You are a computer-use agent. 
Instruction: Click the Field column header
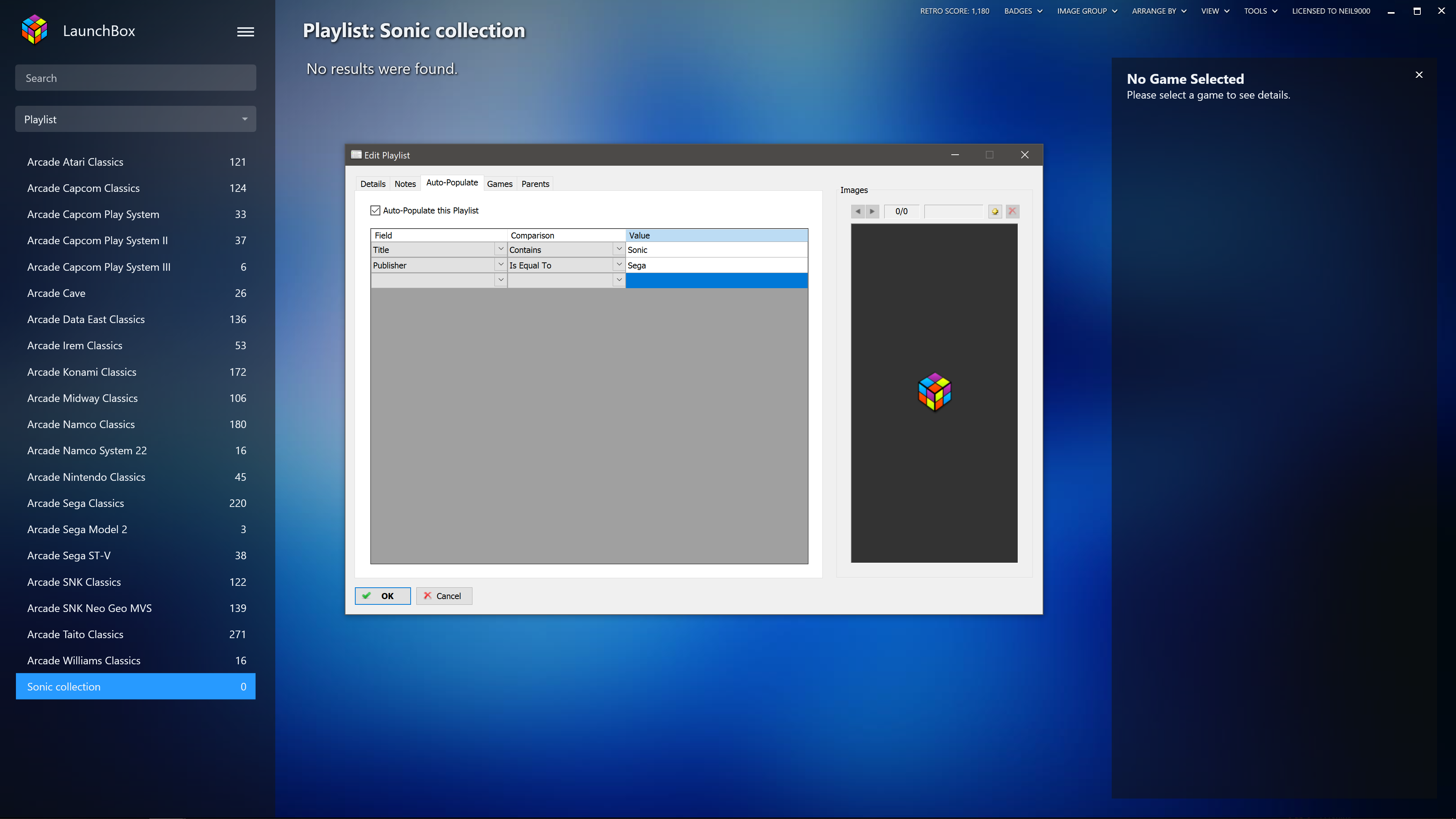(439, 235)
